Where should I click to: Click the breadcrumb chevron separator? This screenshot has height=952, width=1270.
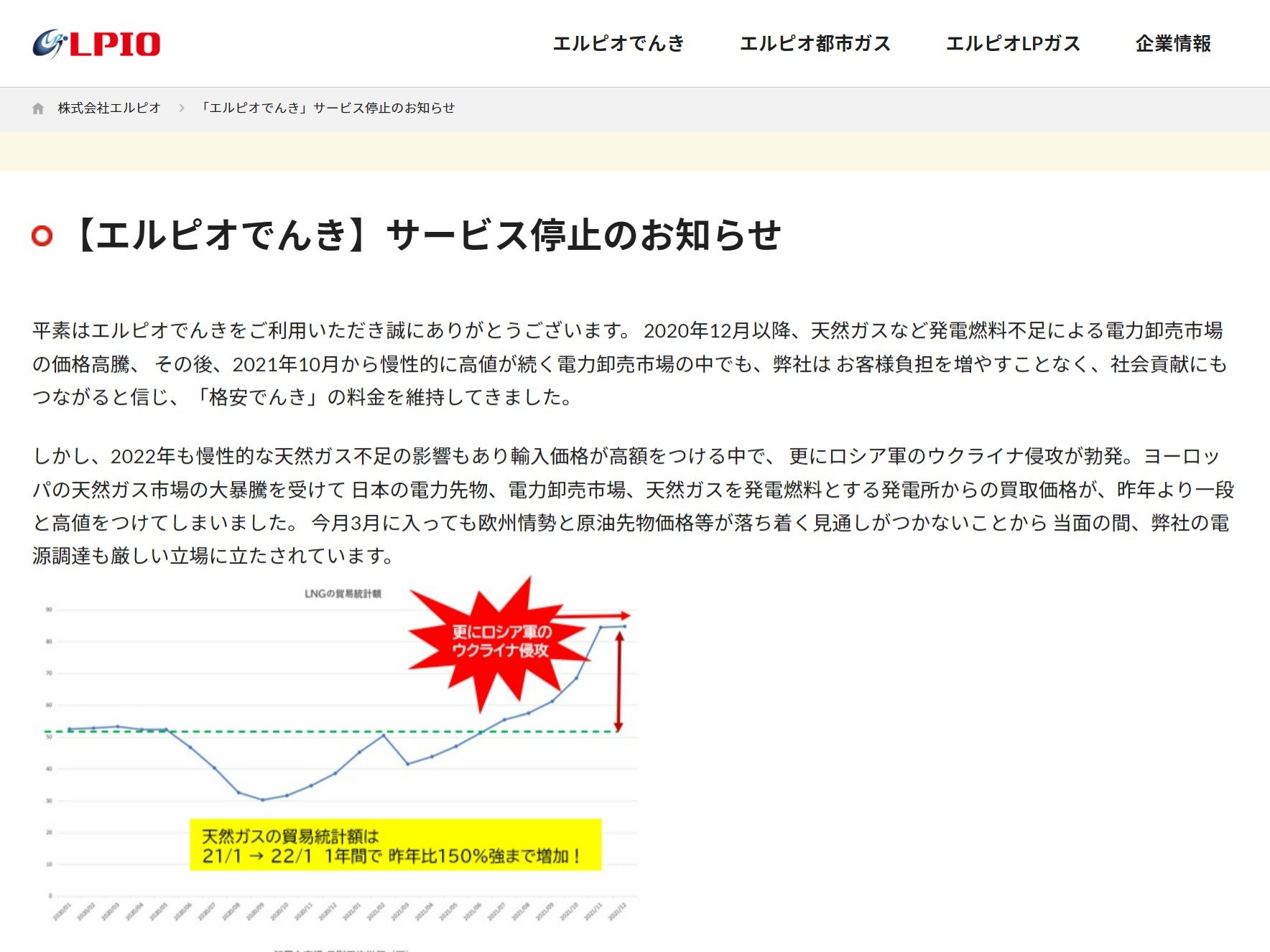coord(182,108)
